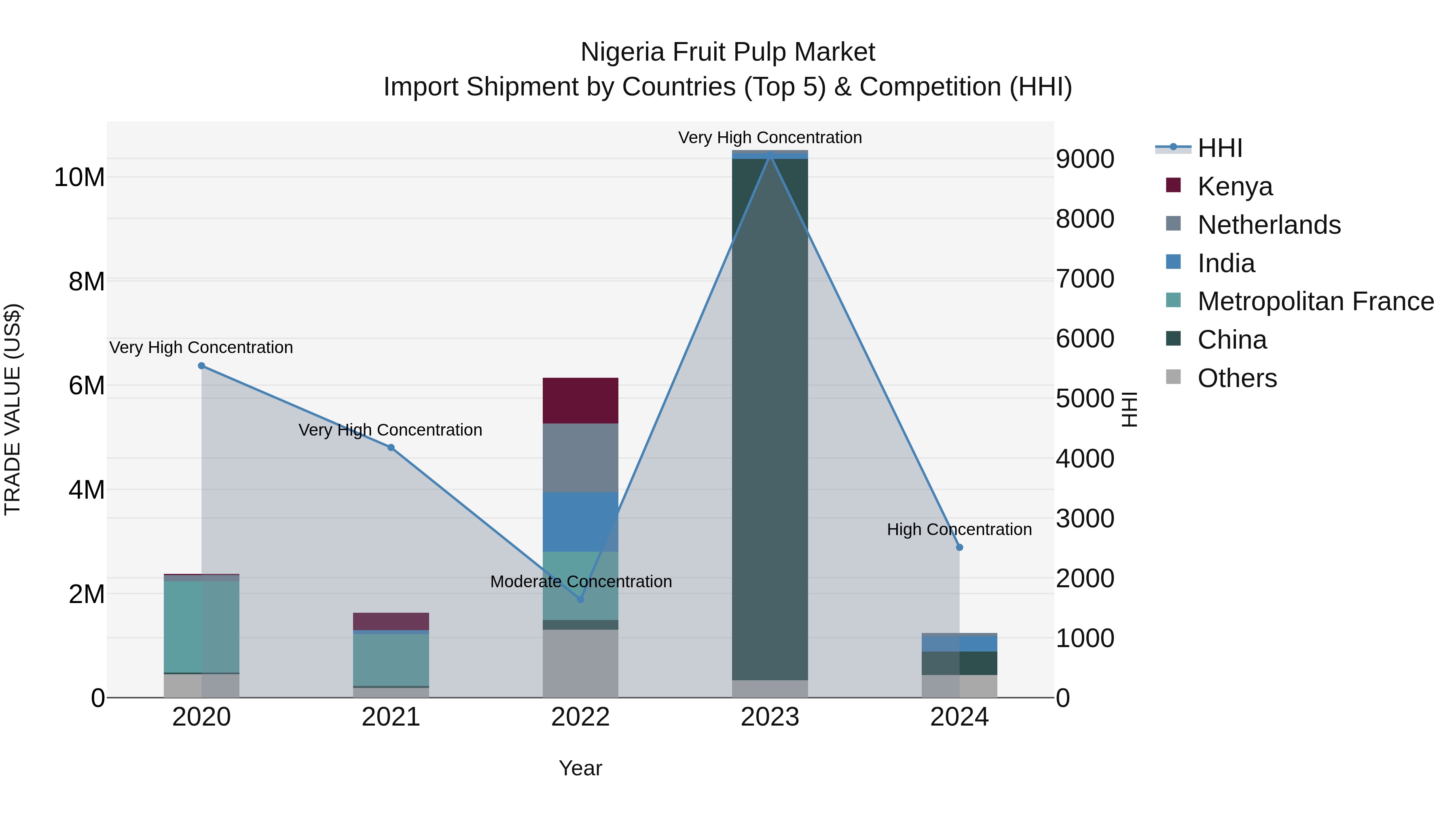Click the Others gray legend swatch
Screen dimensions: 1456x819
[x=1173, y=377]
